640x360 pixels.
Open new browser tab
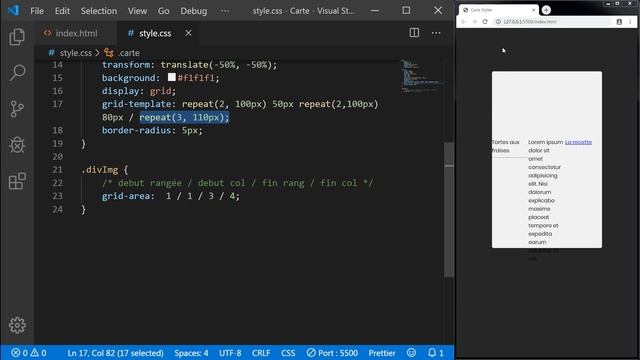click(x=546, y=10)
